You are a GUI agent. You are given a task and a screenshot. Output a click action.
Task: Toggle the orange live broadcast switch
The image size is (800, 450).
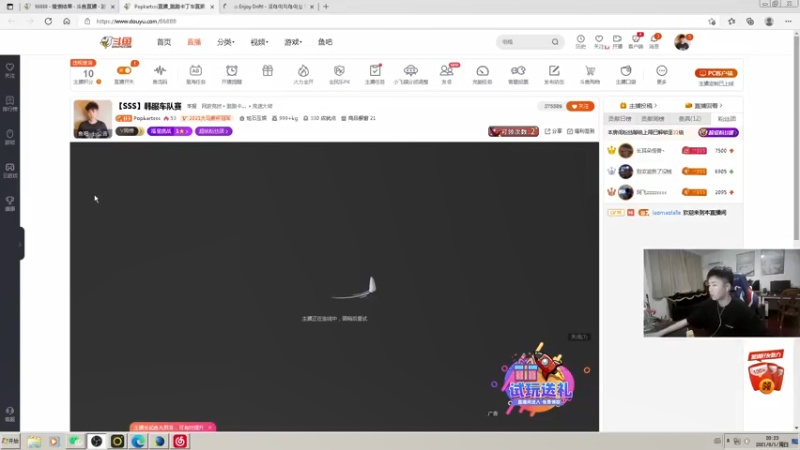[124, 71]
